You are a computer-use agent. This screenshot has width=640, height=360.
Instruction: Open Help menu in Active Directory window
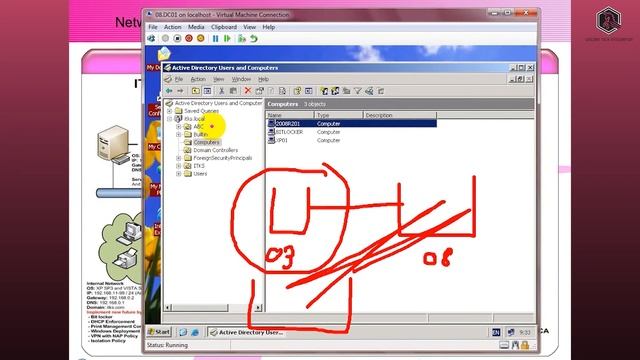263,79
